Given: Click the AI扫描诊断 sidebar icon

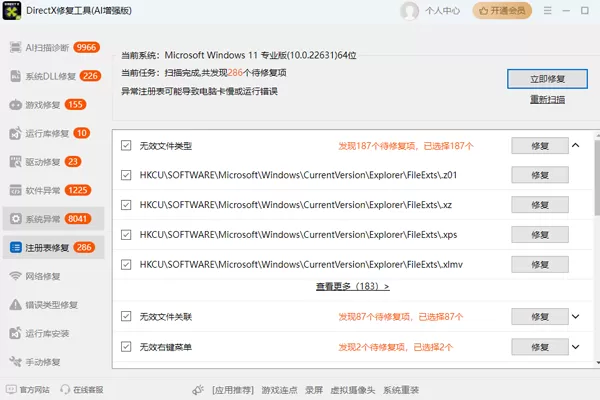Looking at the screenshot, I should coord(15,47).
